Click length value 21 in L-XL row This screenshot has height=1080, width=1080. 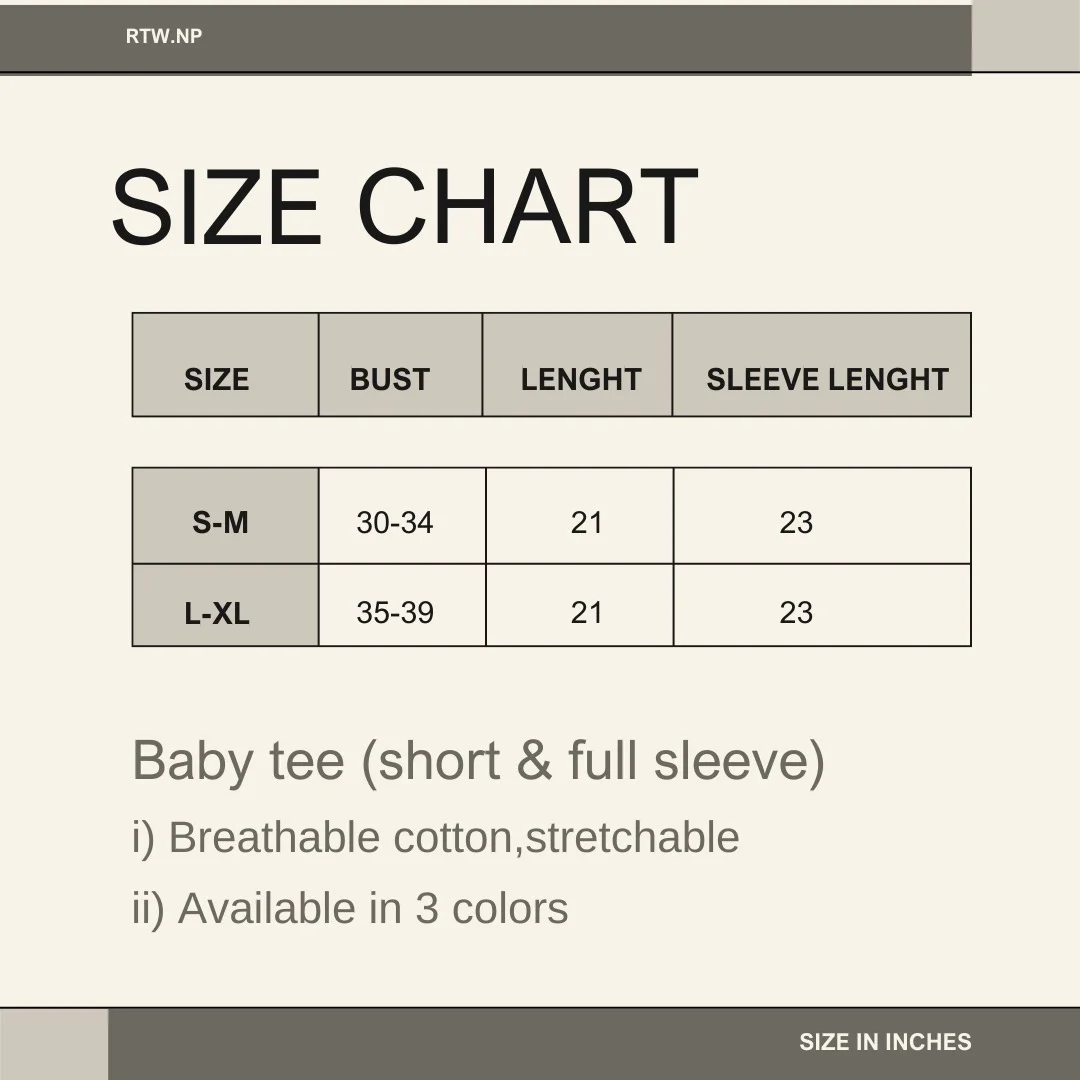click(587, 612)
